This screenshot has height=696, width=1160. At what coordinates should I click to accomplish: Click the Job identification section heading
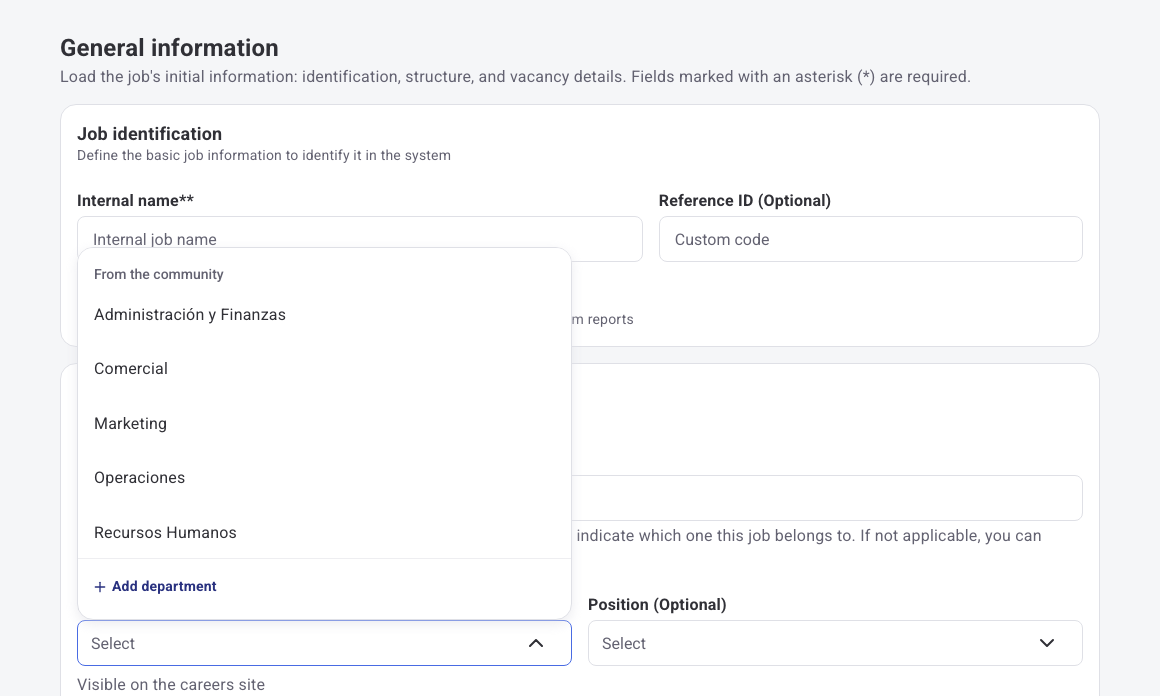coord(149,134)
